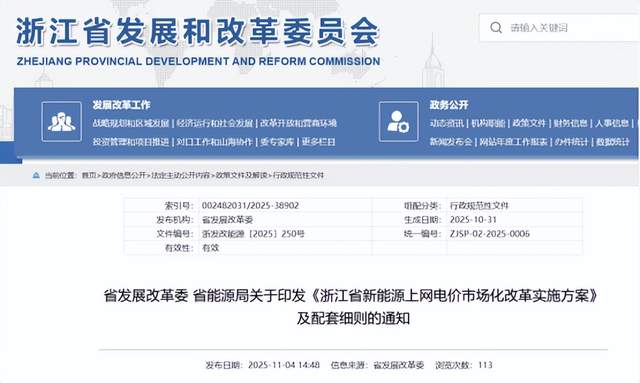The image size is (640, 383).
Task: Select document number 浙发改能源〔2025〕250号
Action: pyautogui.click(x=253, y=234)
